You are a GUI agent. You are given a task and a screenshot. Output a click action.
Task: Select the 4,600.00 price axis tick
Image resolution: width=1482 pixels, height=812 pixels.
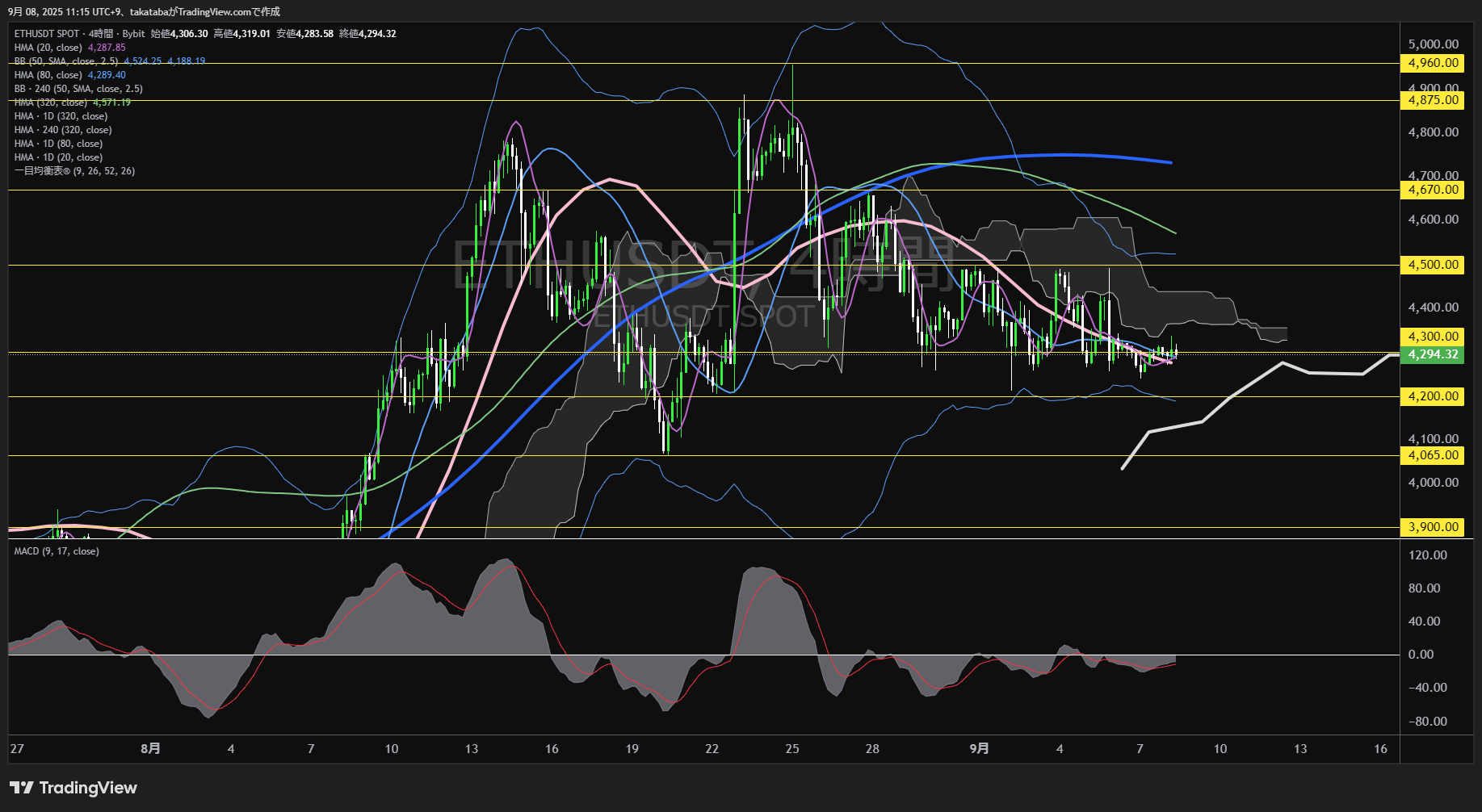pos(1434,220)
